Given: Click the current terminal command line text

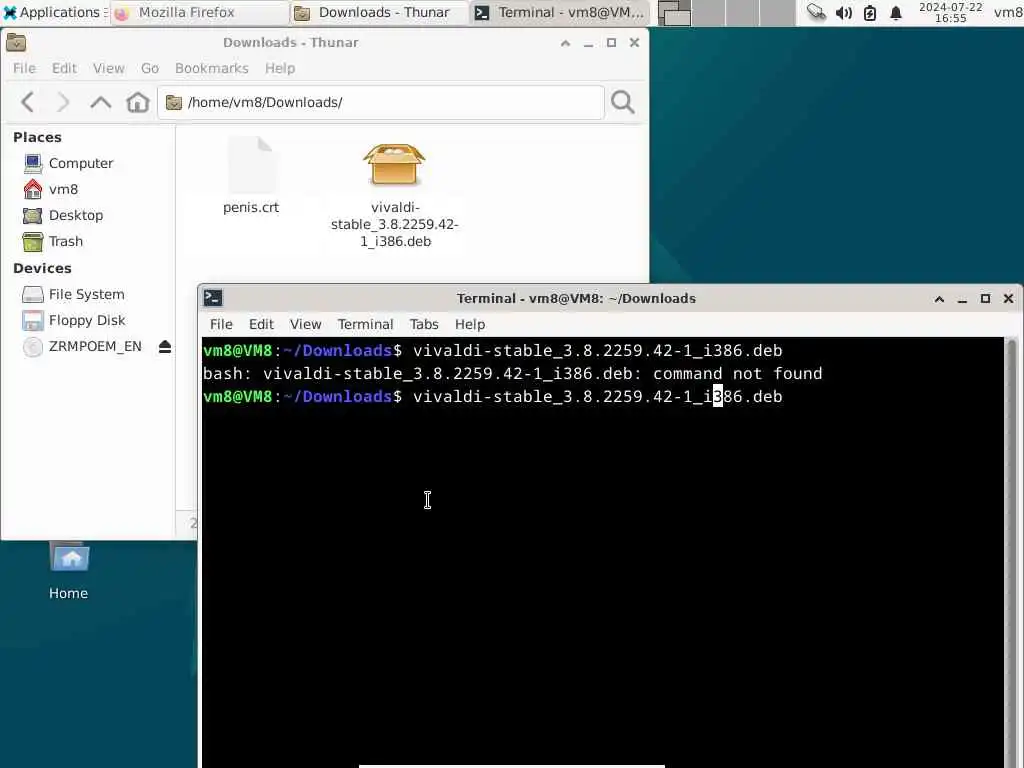Looking at the screenshot, I should (598, 396).
